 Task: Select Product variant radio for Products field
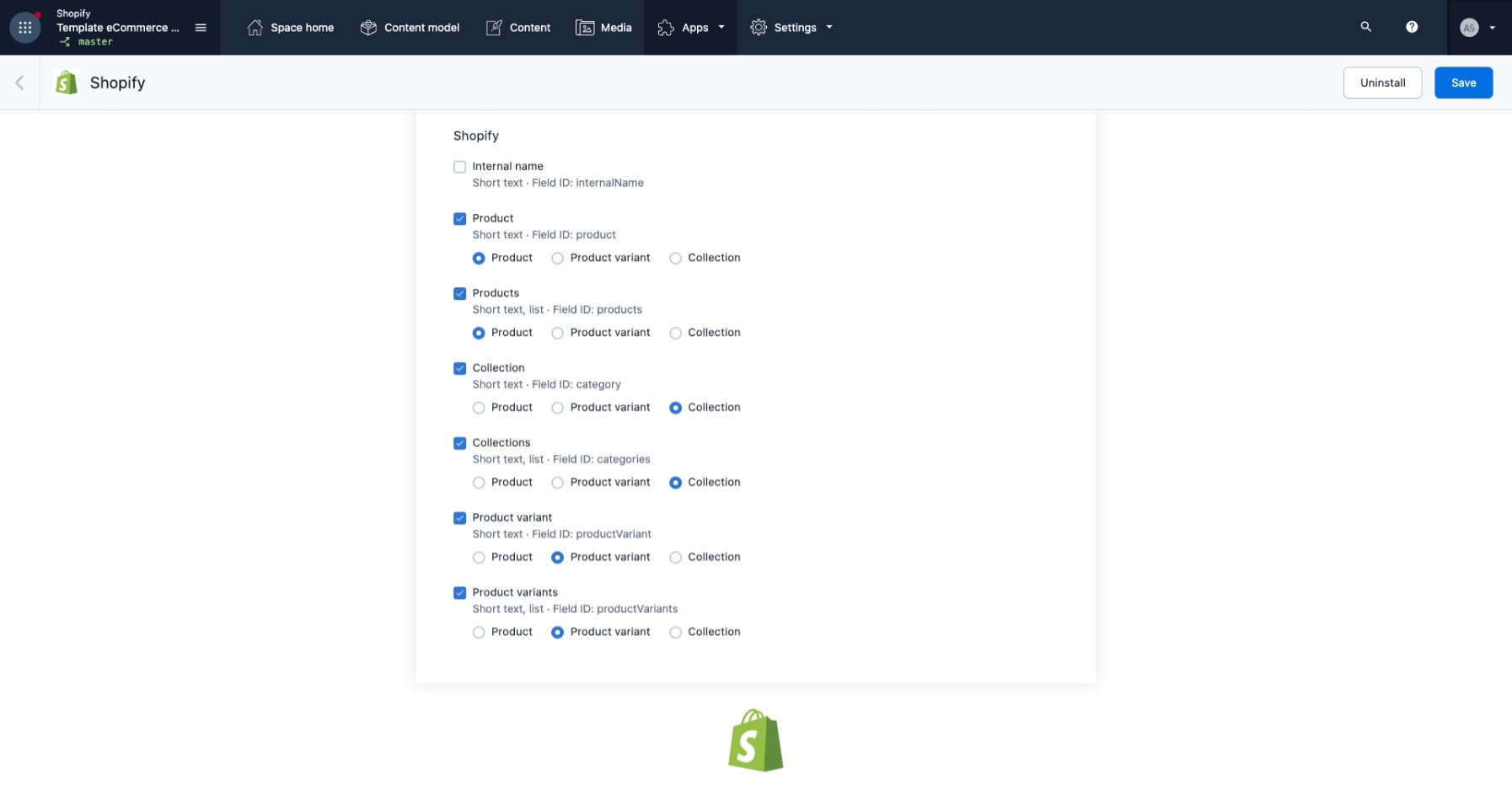tap(557, 334)
